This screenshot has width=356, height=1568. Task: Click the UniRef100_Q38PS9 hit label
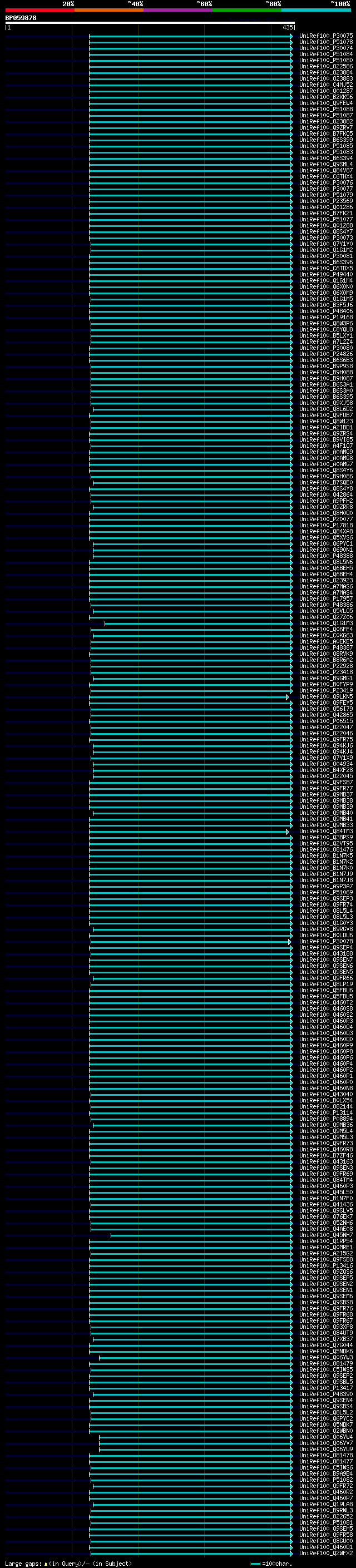[326, 837]
